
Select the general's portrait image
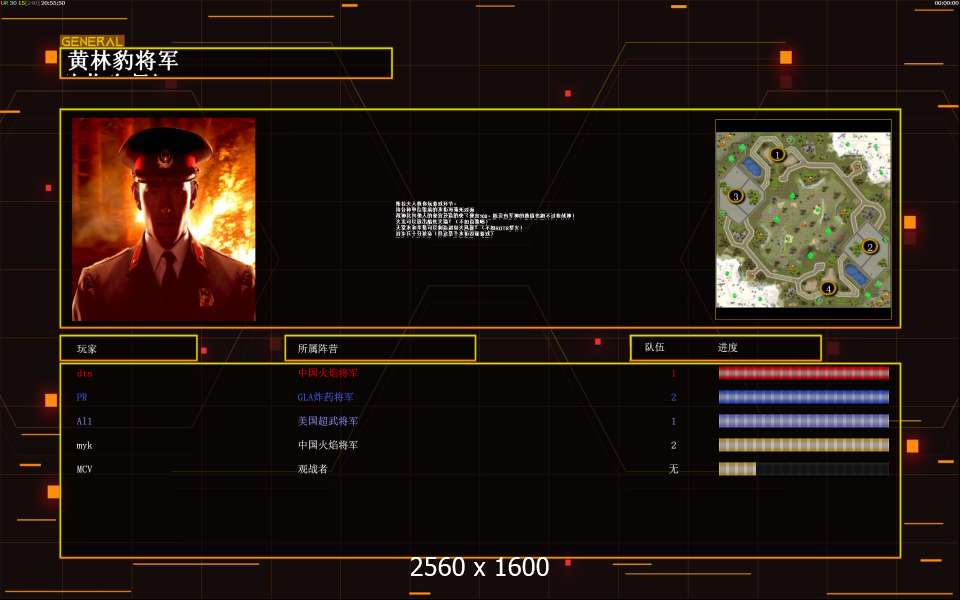(x=163, y=219)
